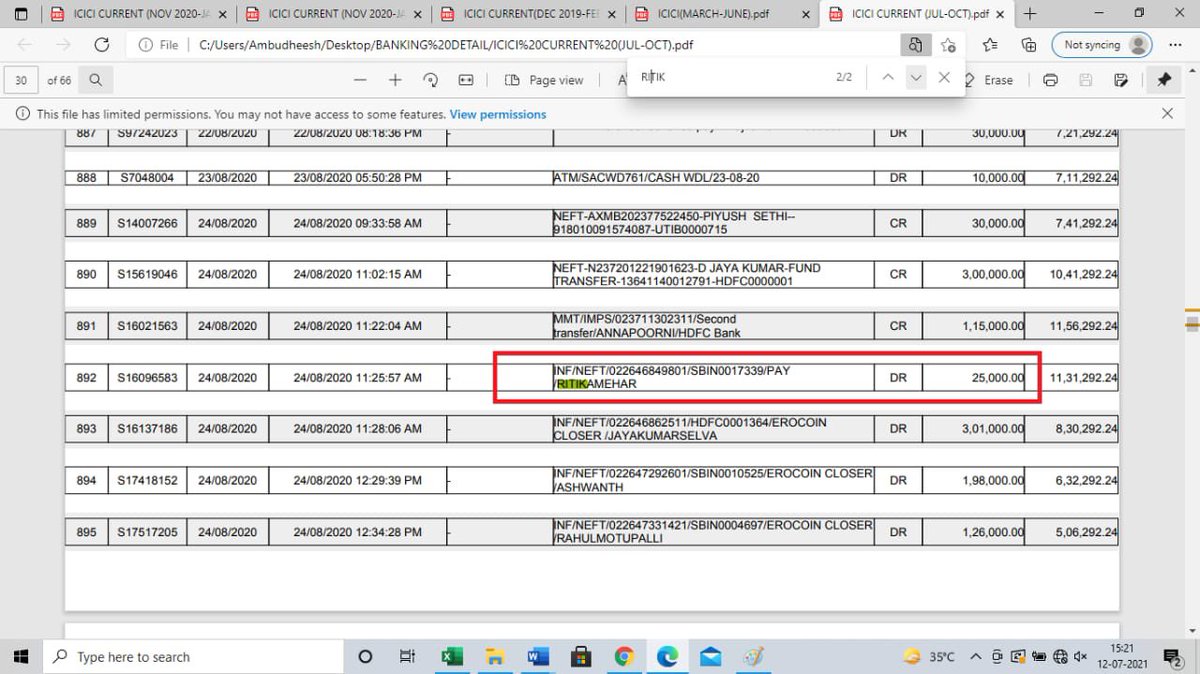Open Microsoft Store from the taskbar

click(580, 656)
